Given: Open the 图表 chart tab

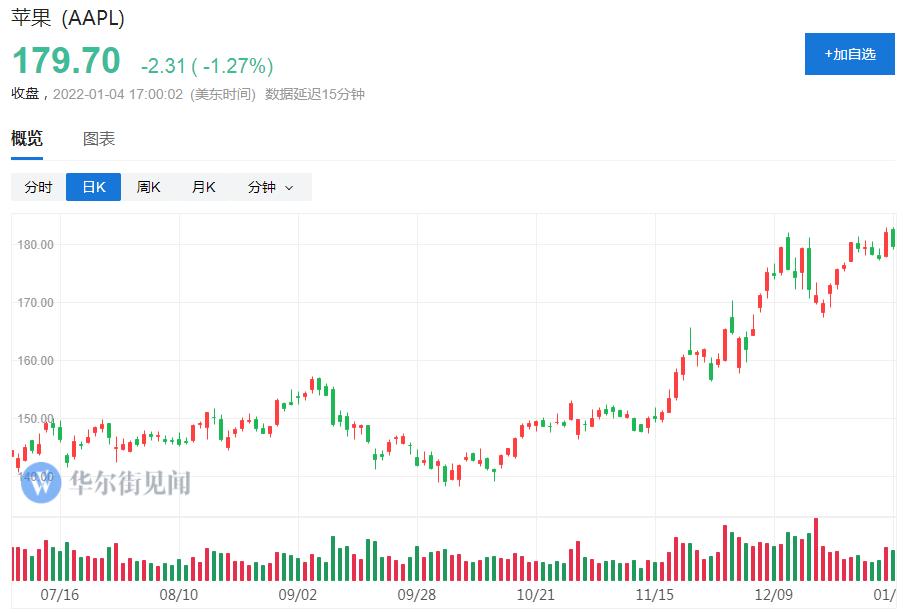Looking at the screenshot, I should (x=99, y=138).
